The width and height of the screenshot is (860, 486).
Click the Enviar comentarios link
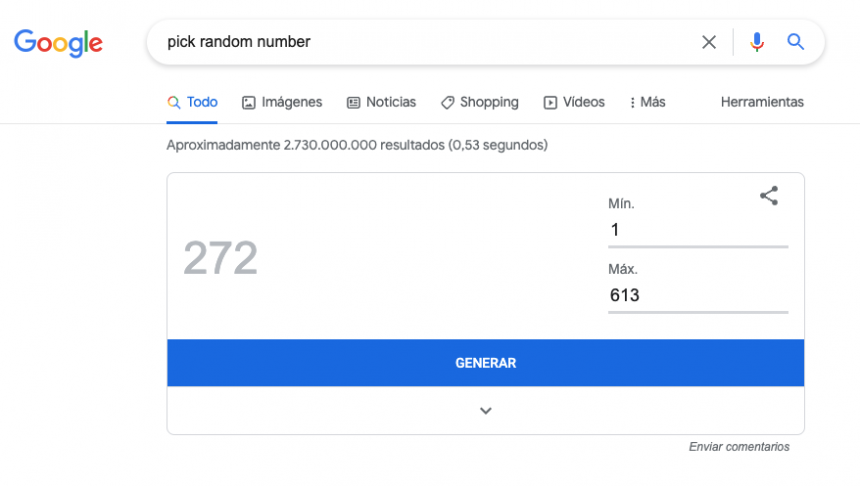(x=739, y=447)
